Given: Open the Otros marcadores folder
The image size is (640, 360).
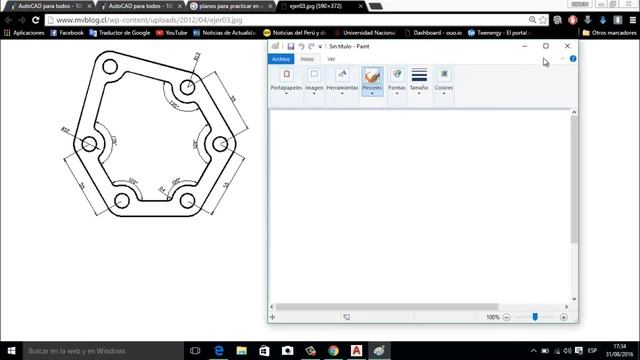Looking at the screenshot, I should point(609,33).
